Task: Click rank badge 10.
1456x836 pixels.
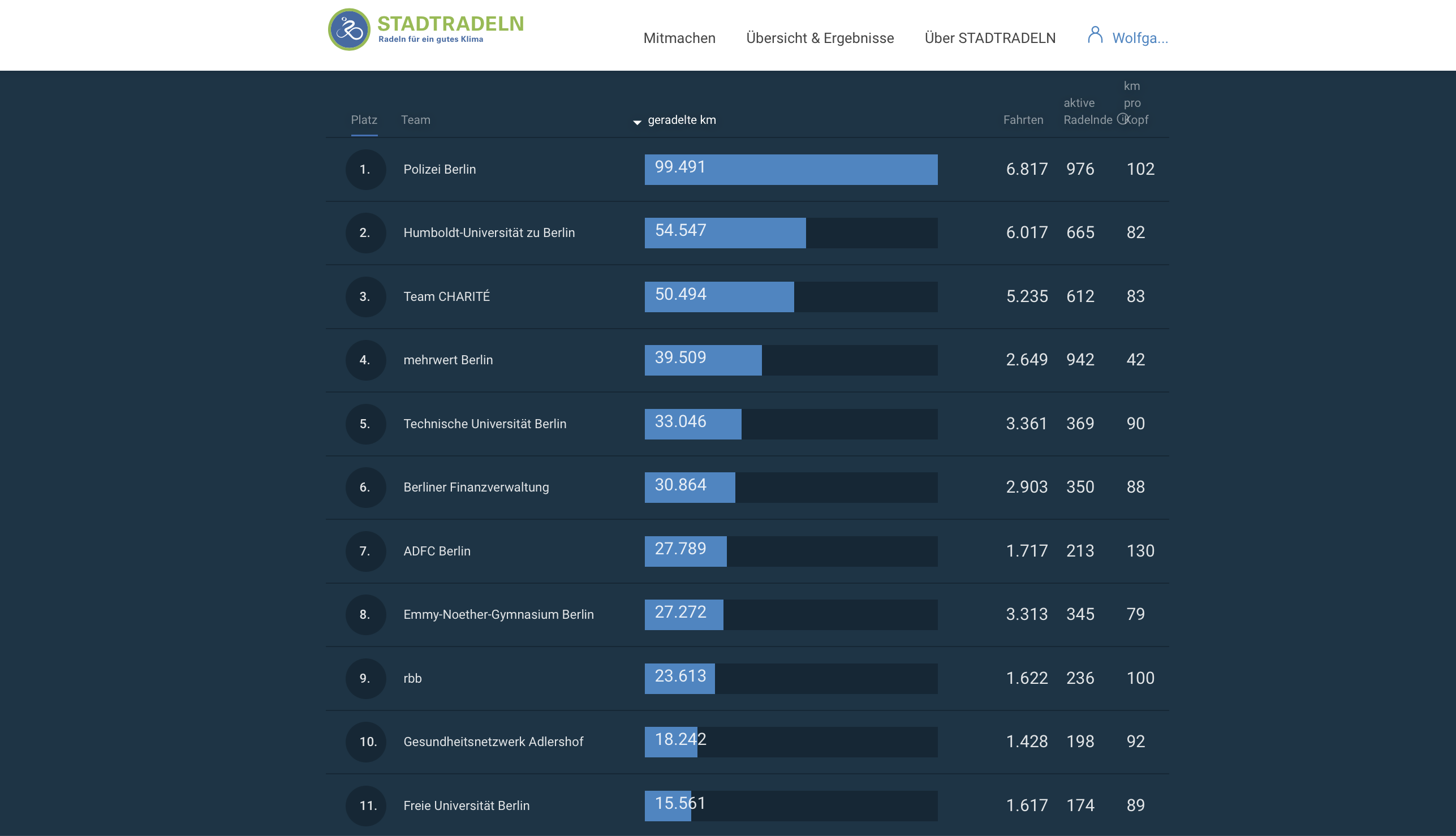Action: tap(366, 742)
